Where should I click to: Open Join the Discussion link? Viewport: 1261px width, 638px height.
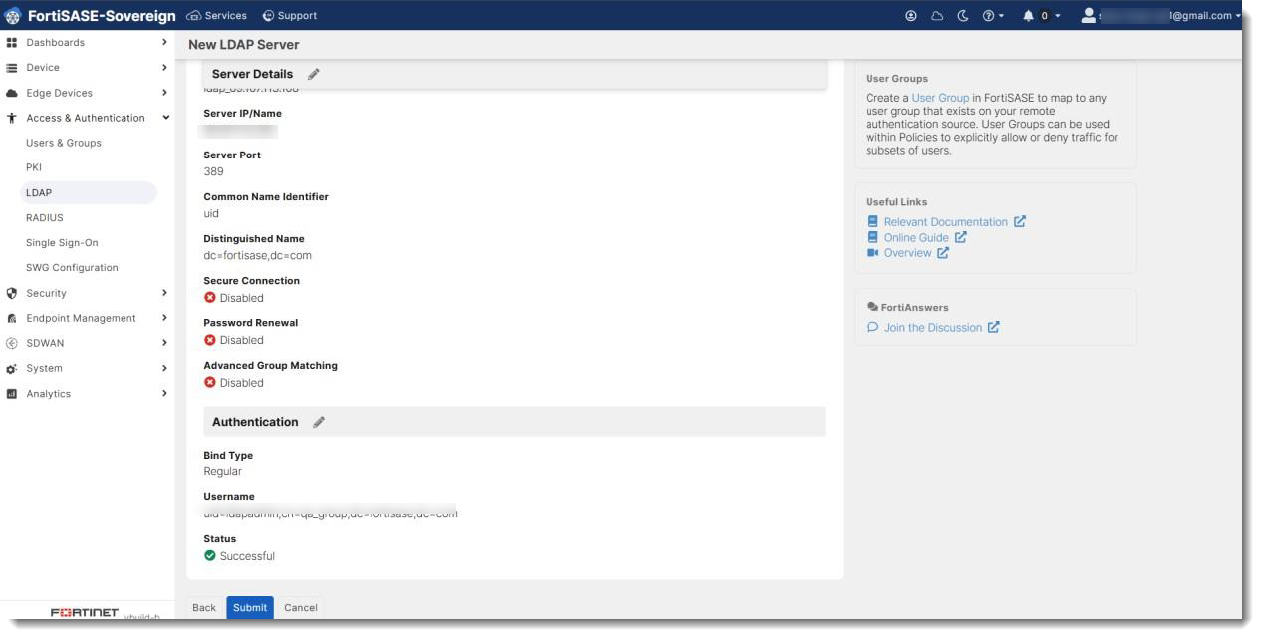933,327
